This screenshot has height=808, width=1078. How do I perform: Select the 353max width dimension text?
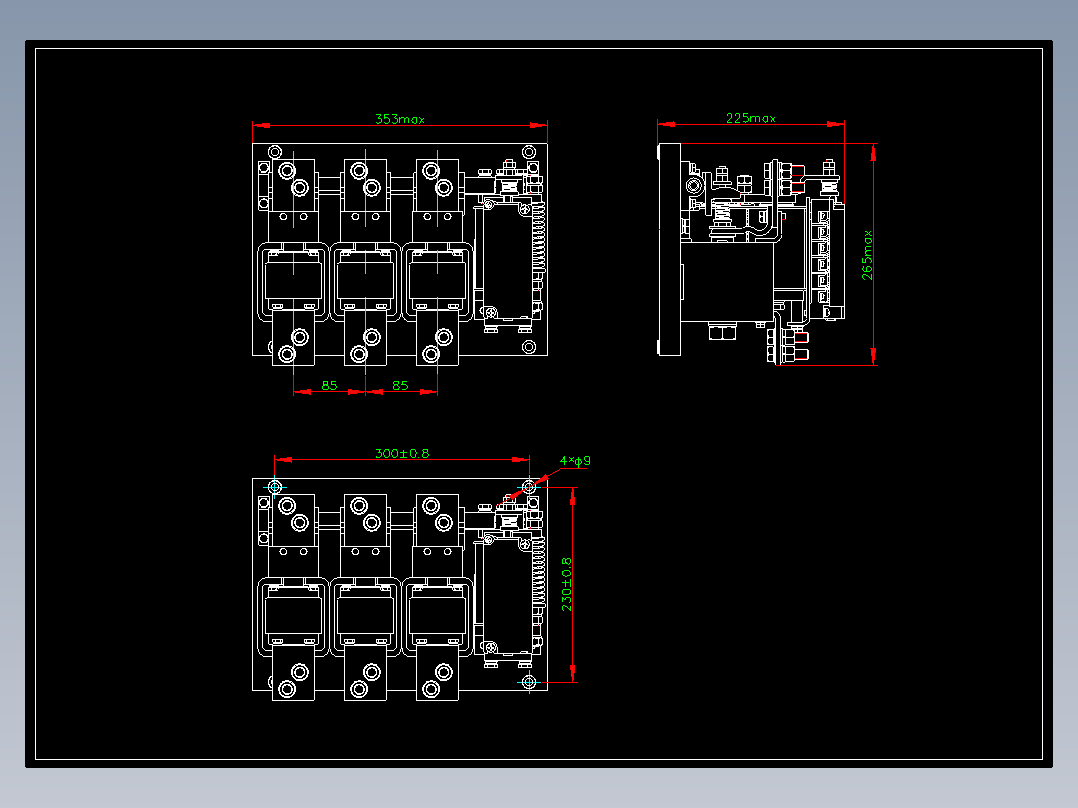click(x=399, y=119)
